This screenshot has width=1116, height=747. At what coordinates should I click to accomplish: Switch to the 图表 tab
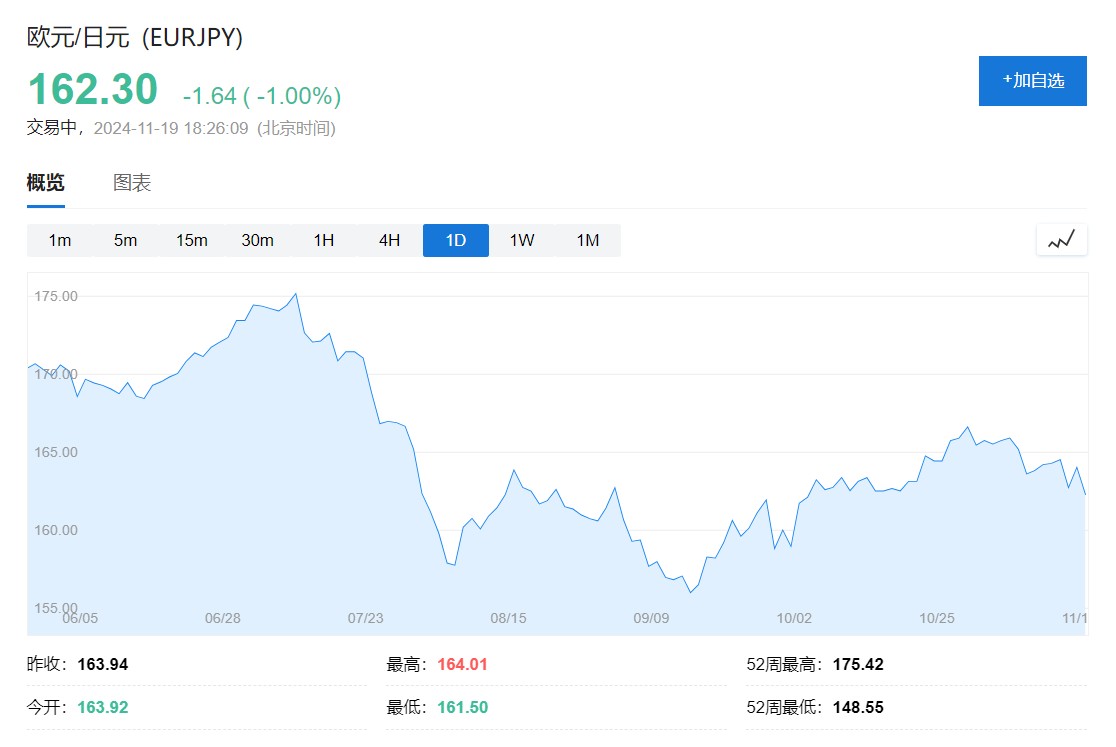tap(132, 183)
